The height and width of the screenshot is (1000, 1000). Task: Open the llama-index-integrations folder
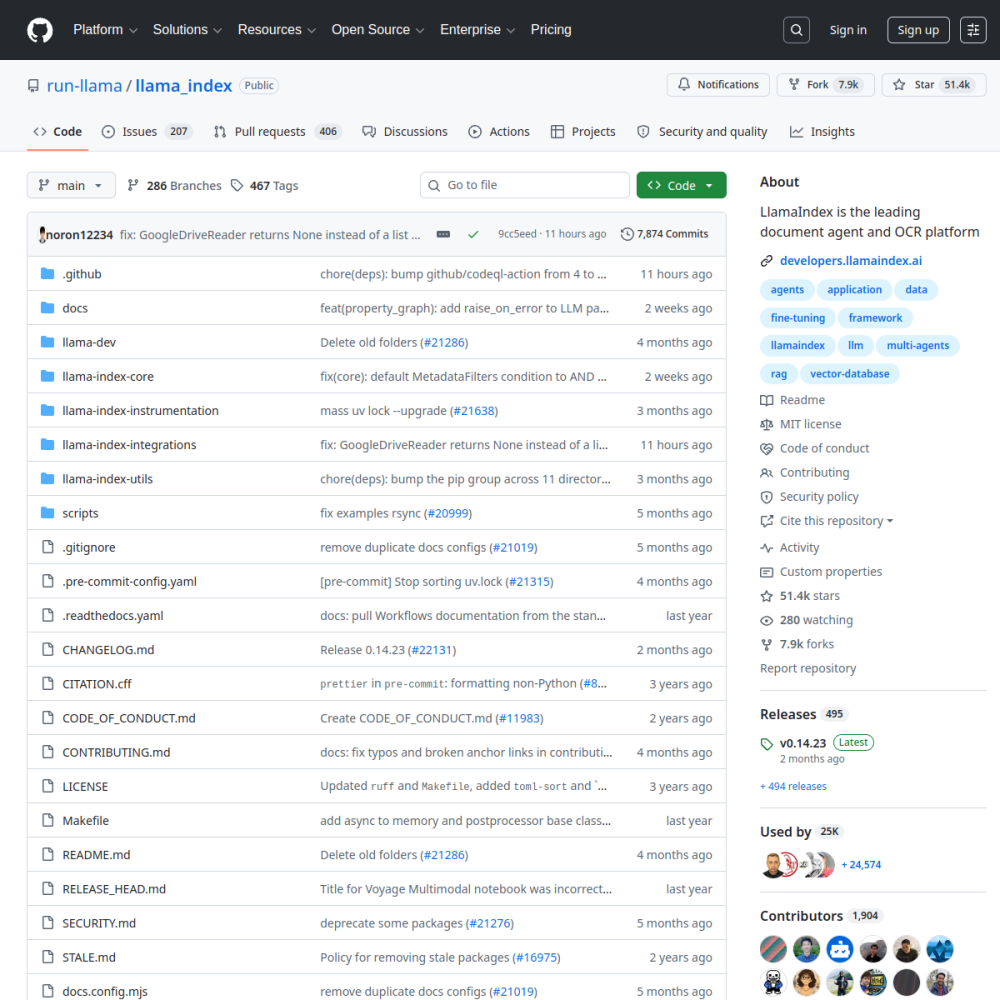pos(129,445)
